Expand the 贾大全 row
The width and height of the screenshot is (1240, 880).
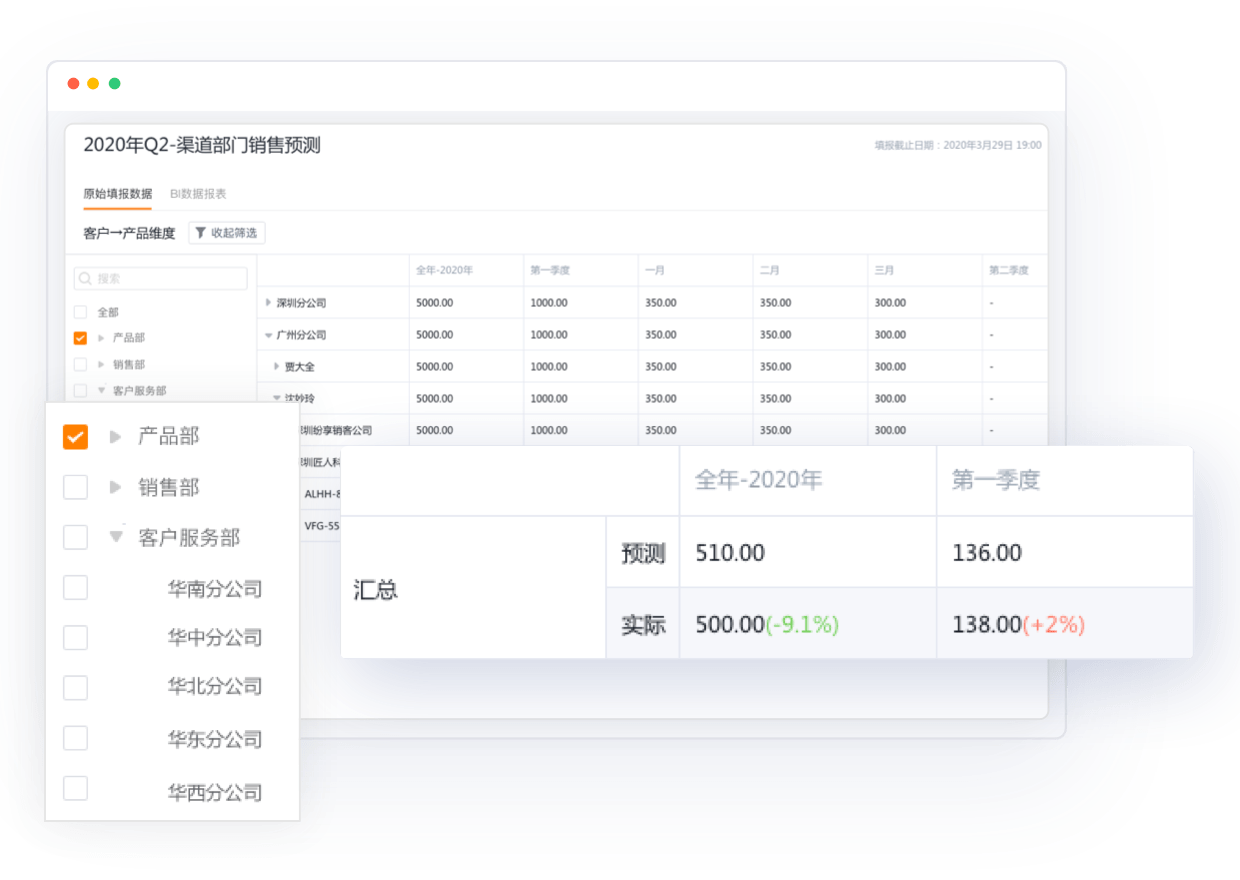point(279,366)
